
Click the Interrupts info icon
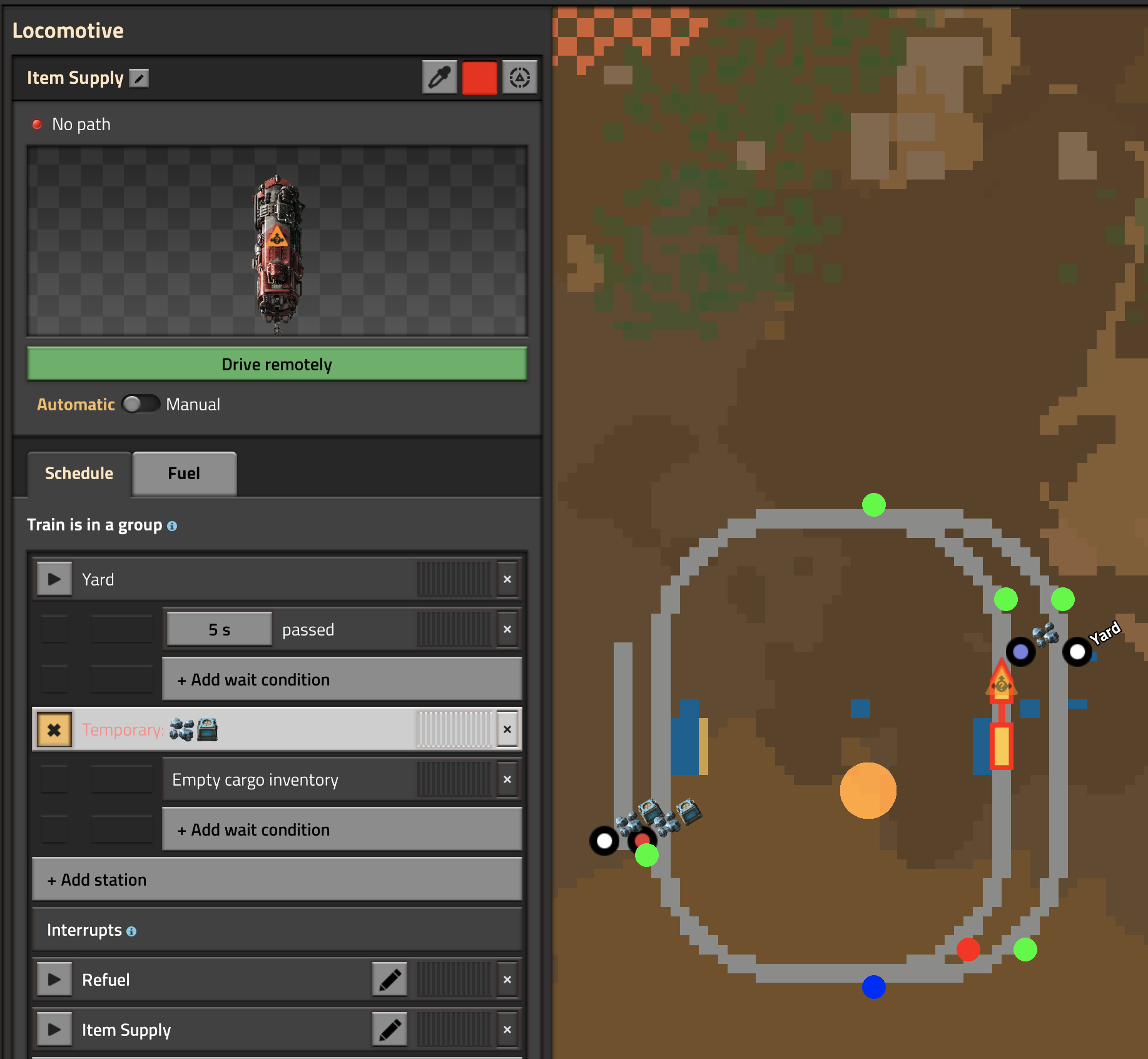pos(131,931)
